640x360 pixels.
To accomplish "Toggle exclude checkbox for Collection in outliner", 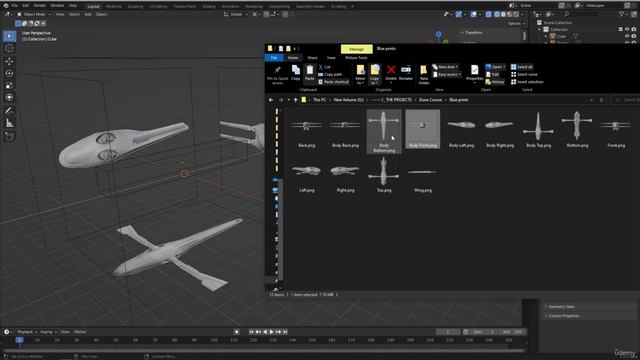I will [621, 29].
